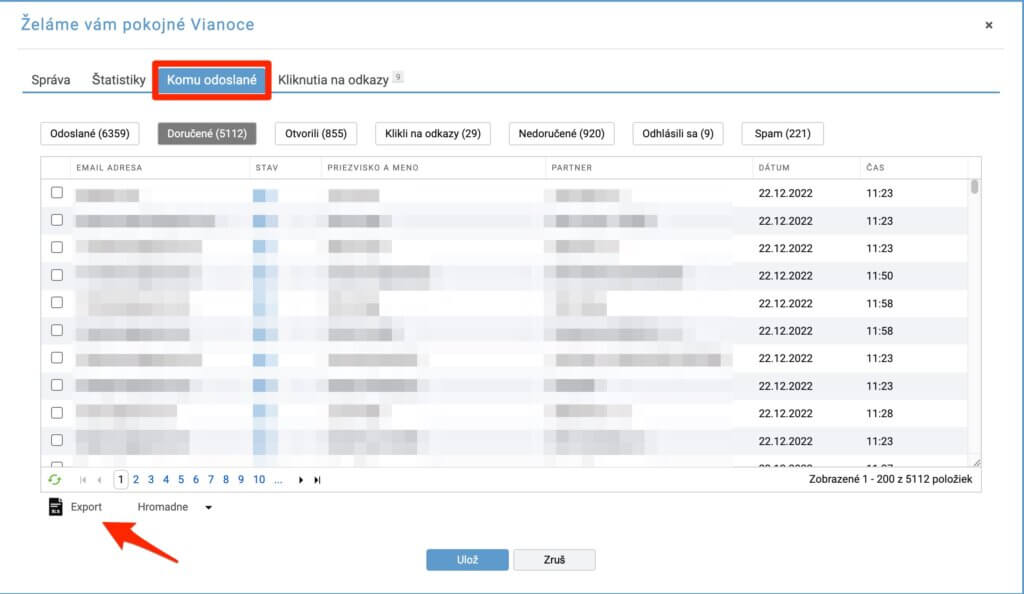
Task: Go to page 5
Action: (x=181, y=480)
